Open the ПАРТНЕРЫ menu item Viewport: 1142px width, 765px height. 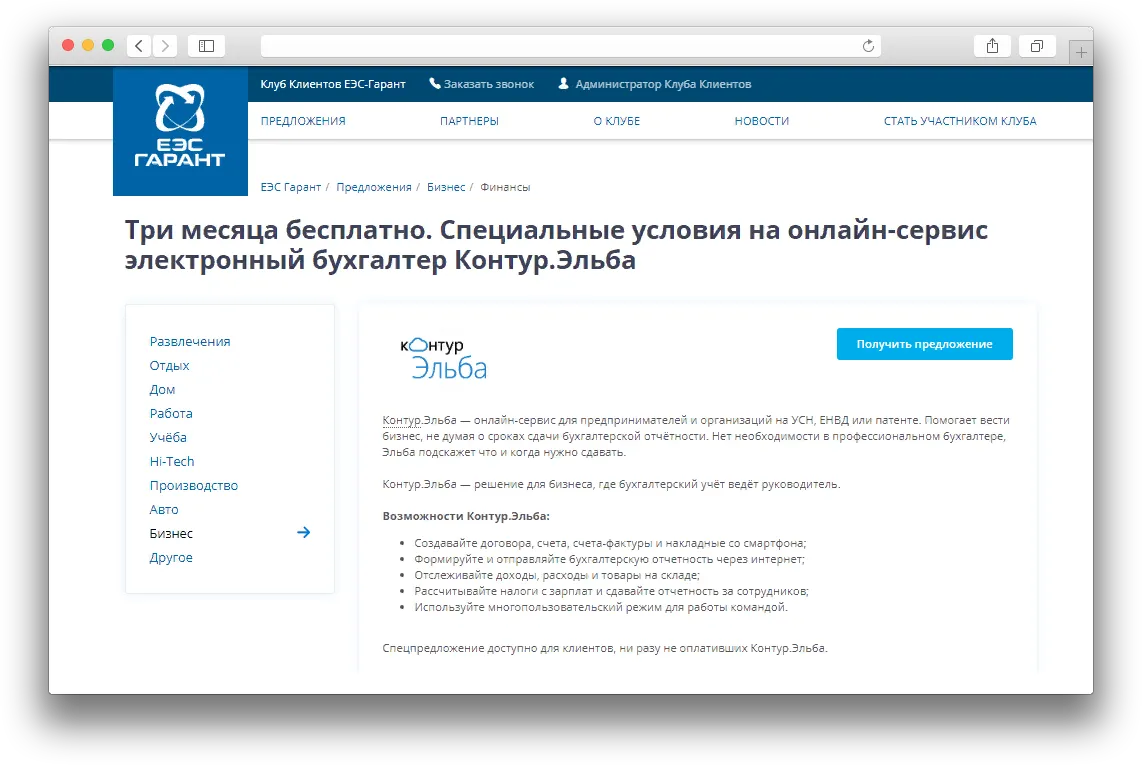tap(469, 121)
